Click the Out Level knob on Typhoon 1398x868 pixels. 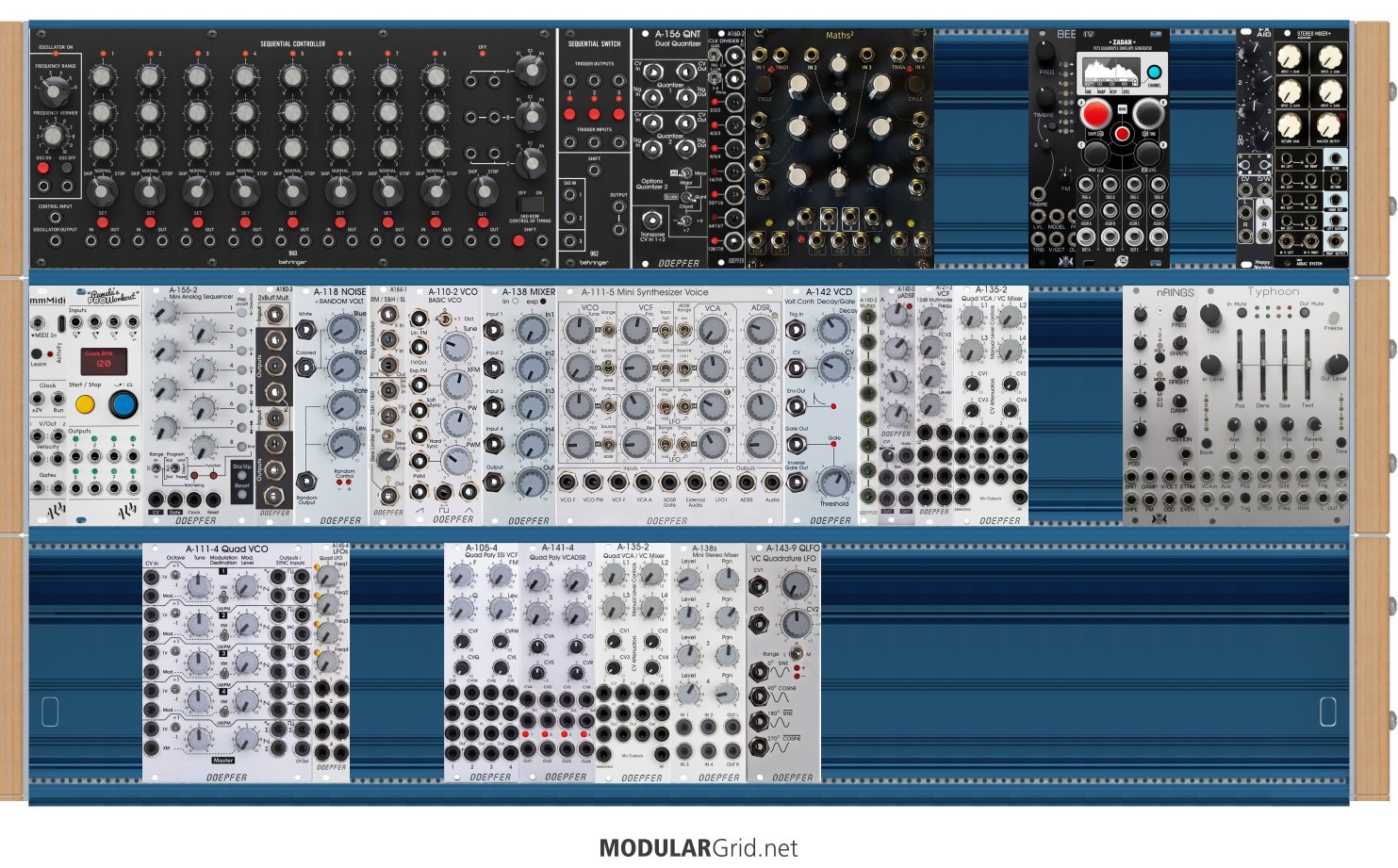pos(1336,364)
